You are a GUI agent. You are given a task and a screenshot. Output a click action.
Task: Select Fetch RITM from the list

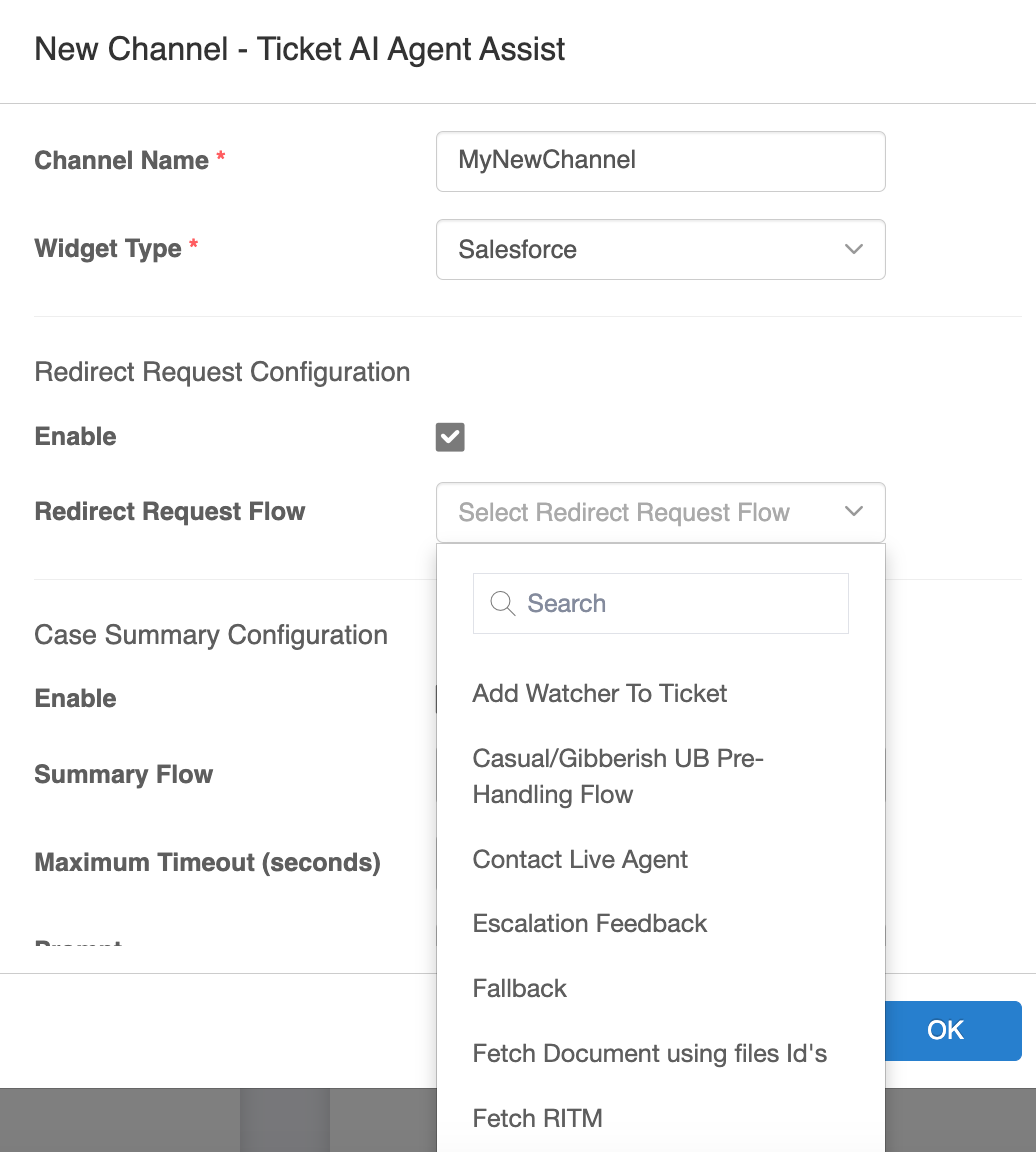pyautogui.click(x=538, y=1119)
